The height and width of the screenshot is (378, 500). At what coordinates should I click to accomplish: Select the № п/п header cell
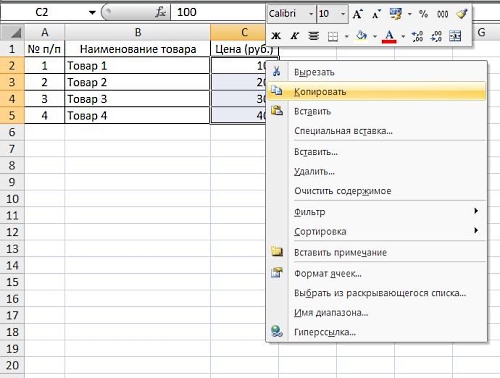click(45, 49)
